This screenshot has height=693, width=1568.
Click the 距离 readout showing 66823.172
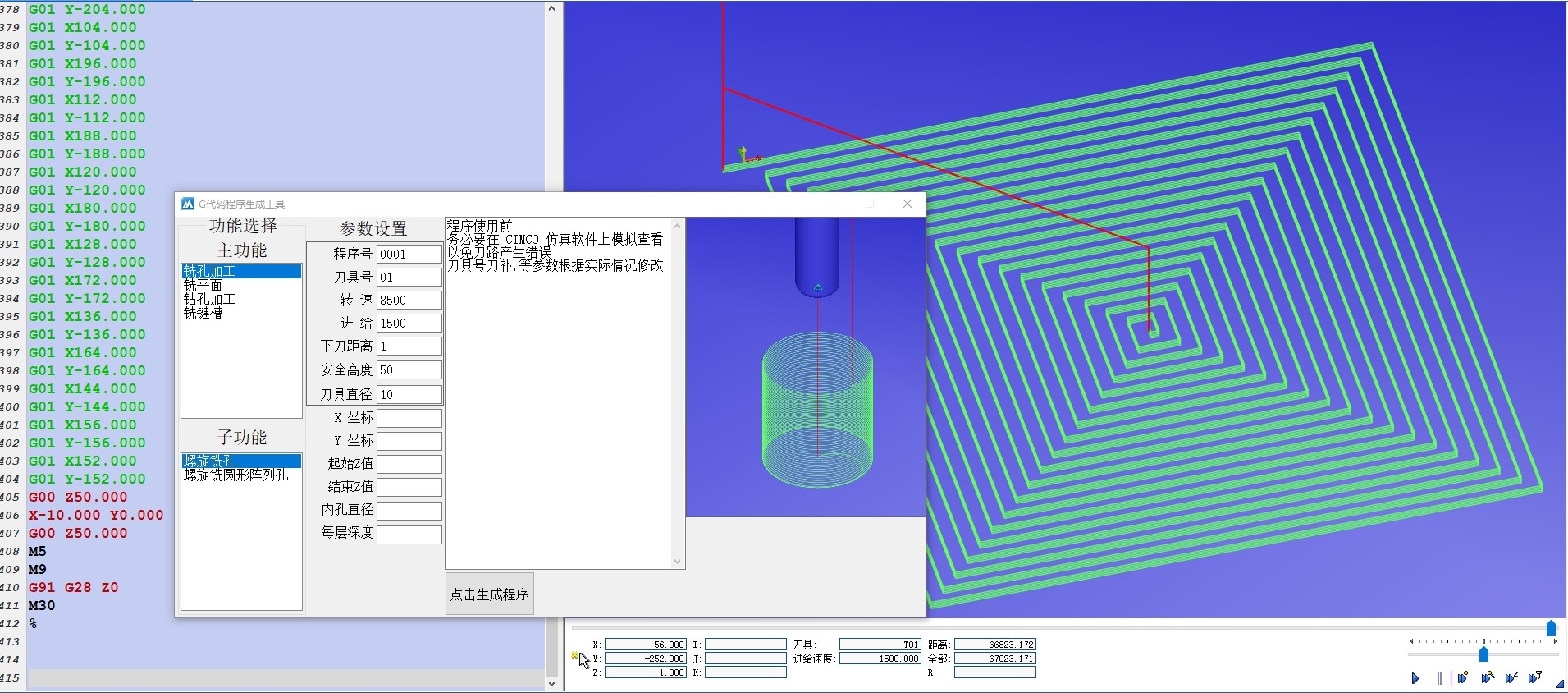click(x=995, y=645)
